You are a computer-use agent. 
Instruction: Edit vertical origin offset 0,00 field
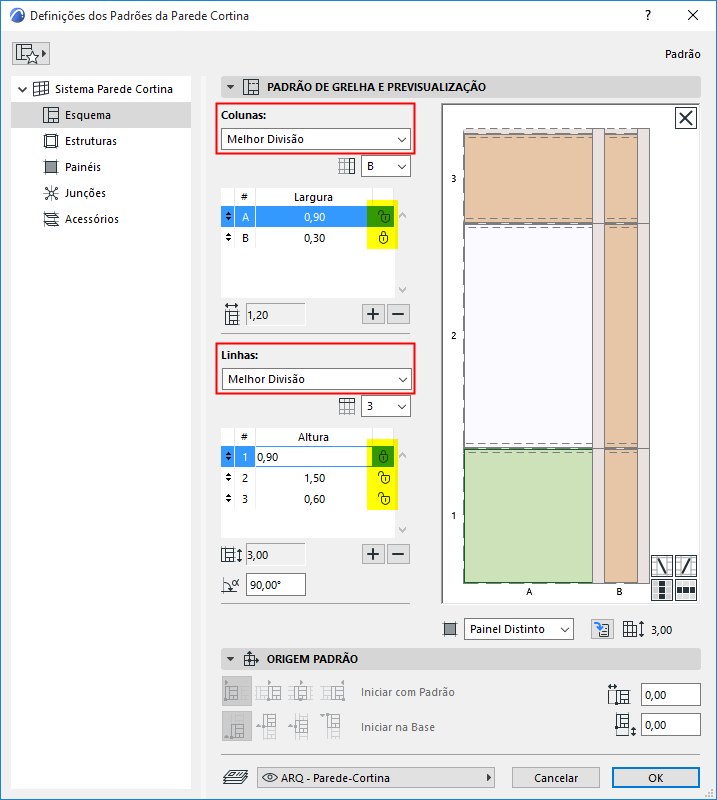coord(671,725)
